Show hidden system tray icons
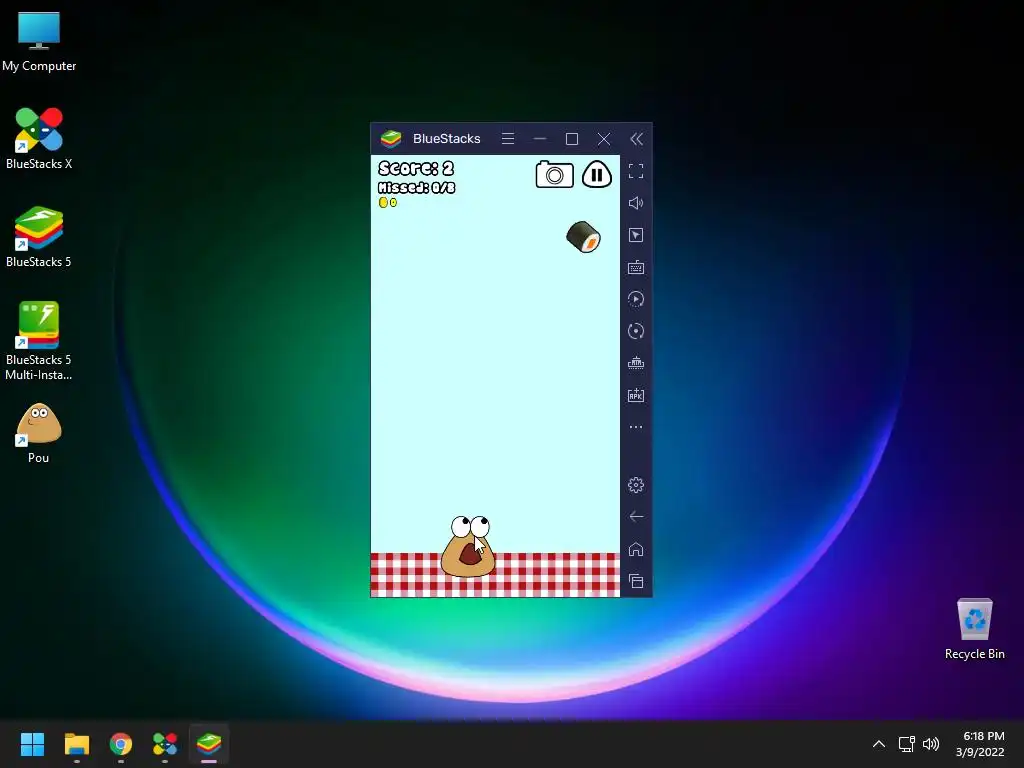This screenshot has width=1024, height=768. click(879, 744)
